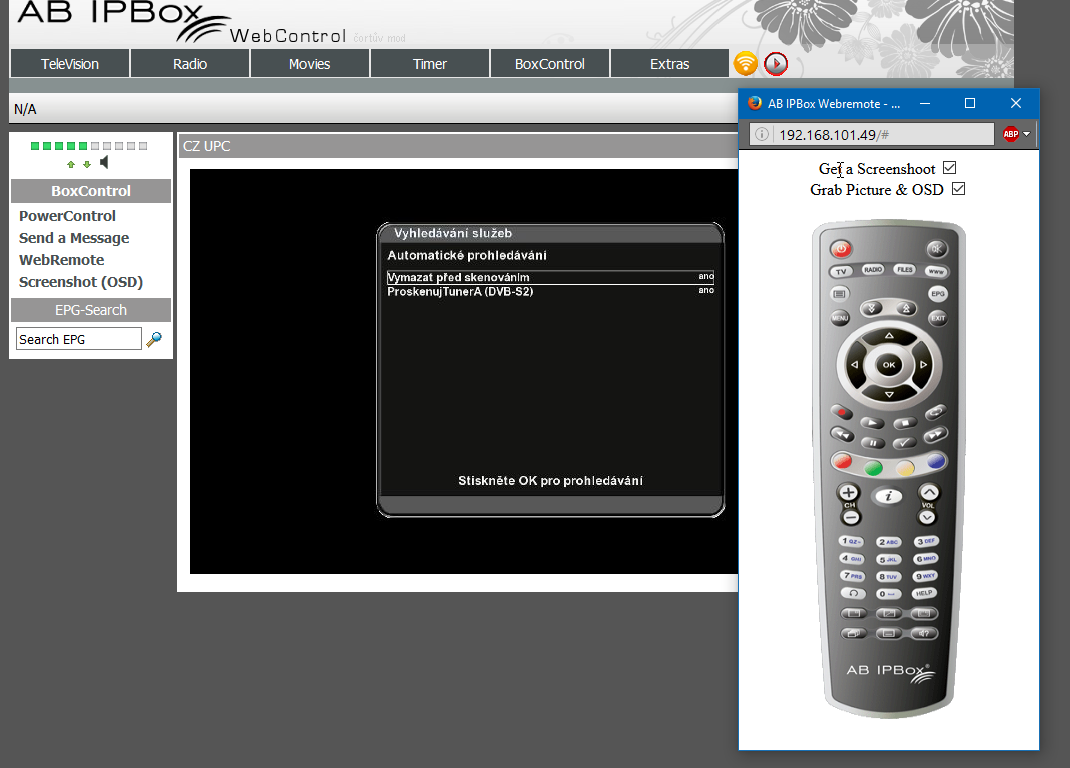
Task: Toggle the Grab Picture & OSD checkbox
Action: 958,188
